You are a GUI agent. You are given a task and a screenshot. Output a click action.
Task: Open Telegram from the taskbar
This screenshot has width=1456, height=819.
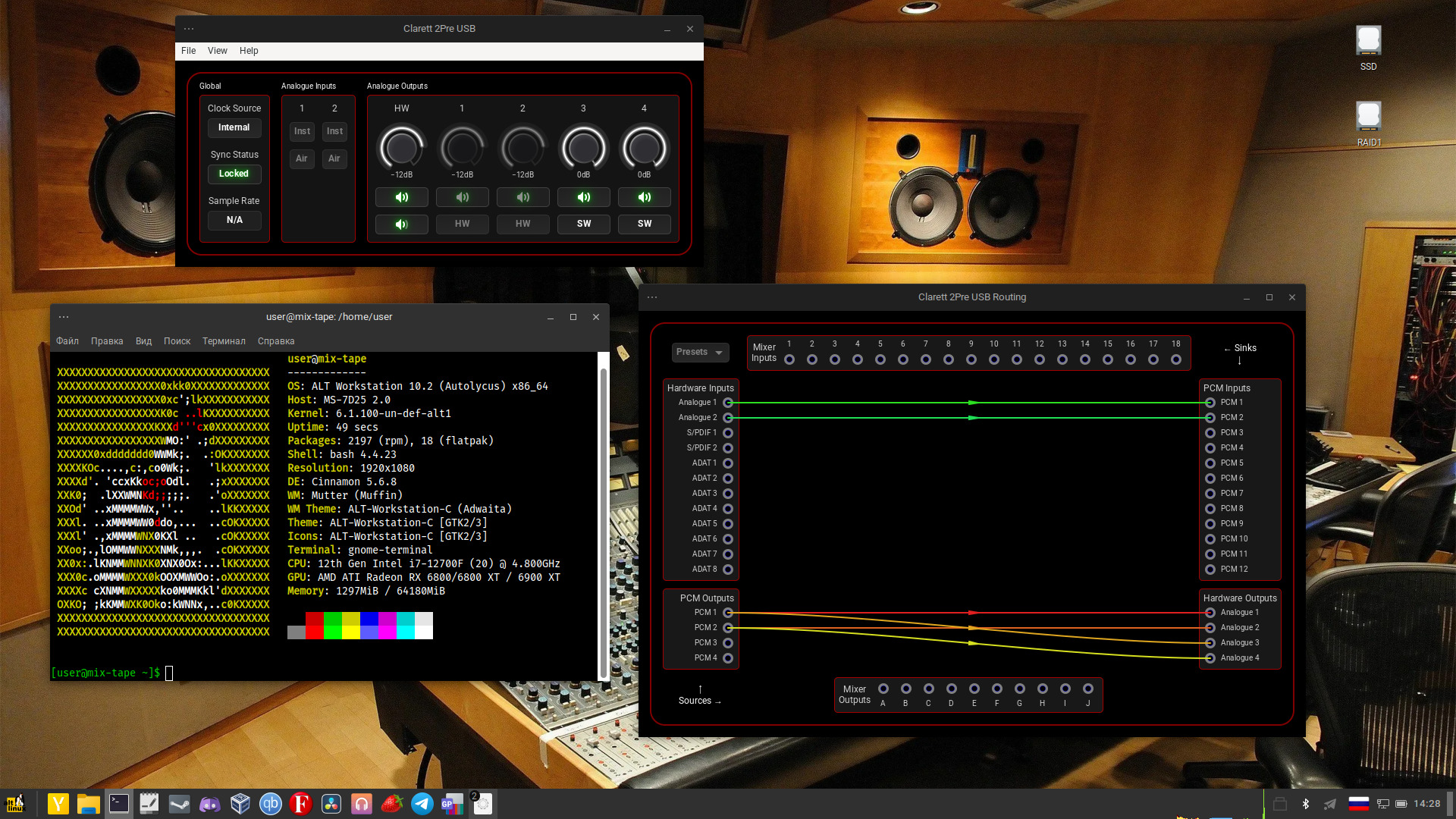pyautogui.click(x=422, y=803)
